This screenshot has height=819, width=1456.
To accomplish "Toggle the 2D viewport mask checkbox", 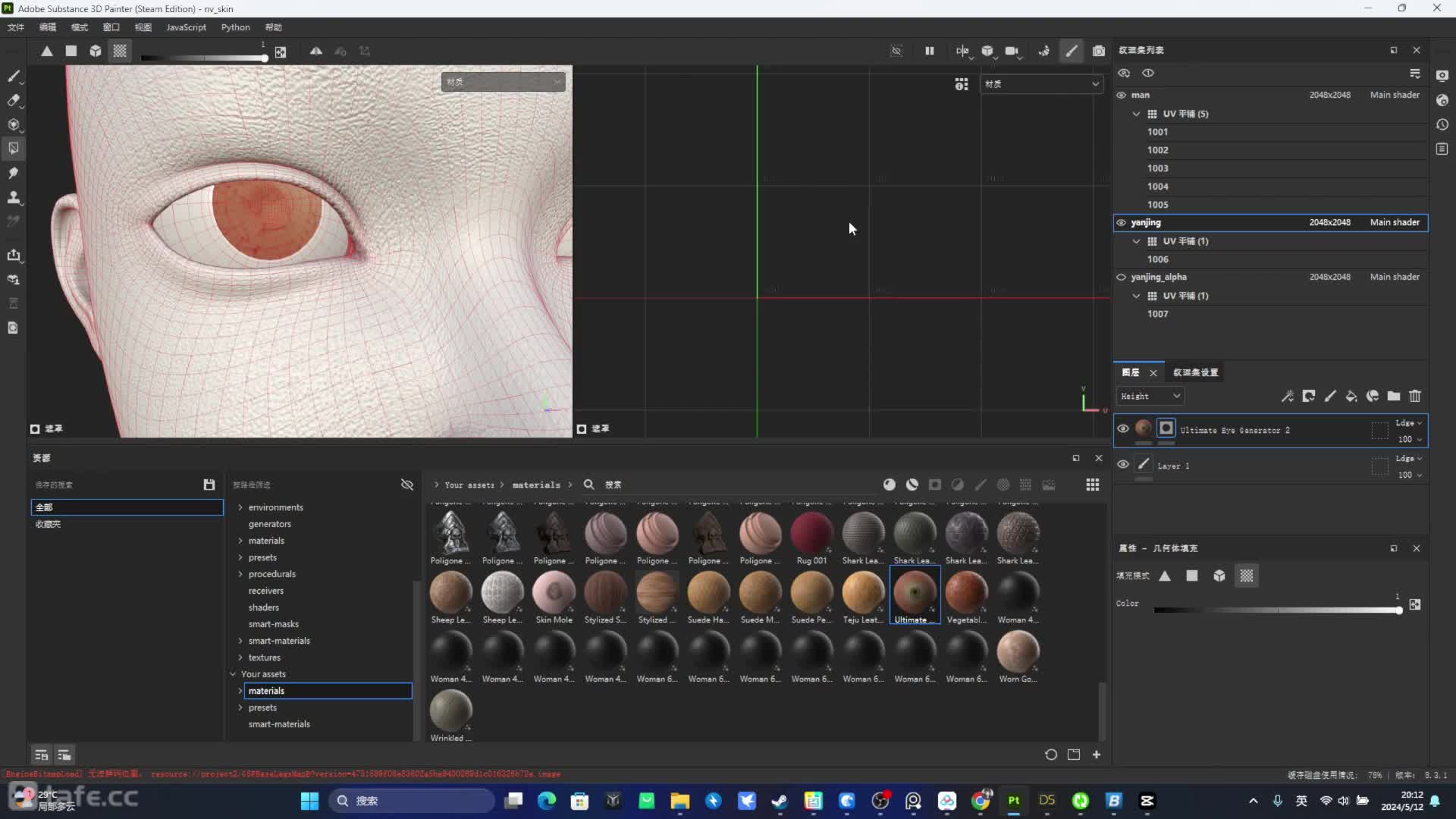I will (x=582, y=428).
